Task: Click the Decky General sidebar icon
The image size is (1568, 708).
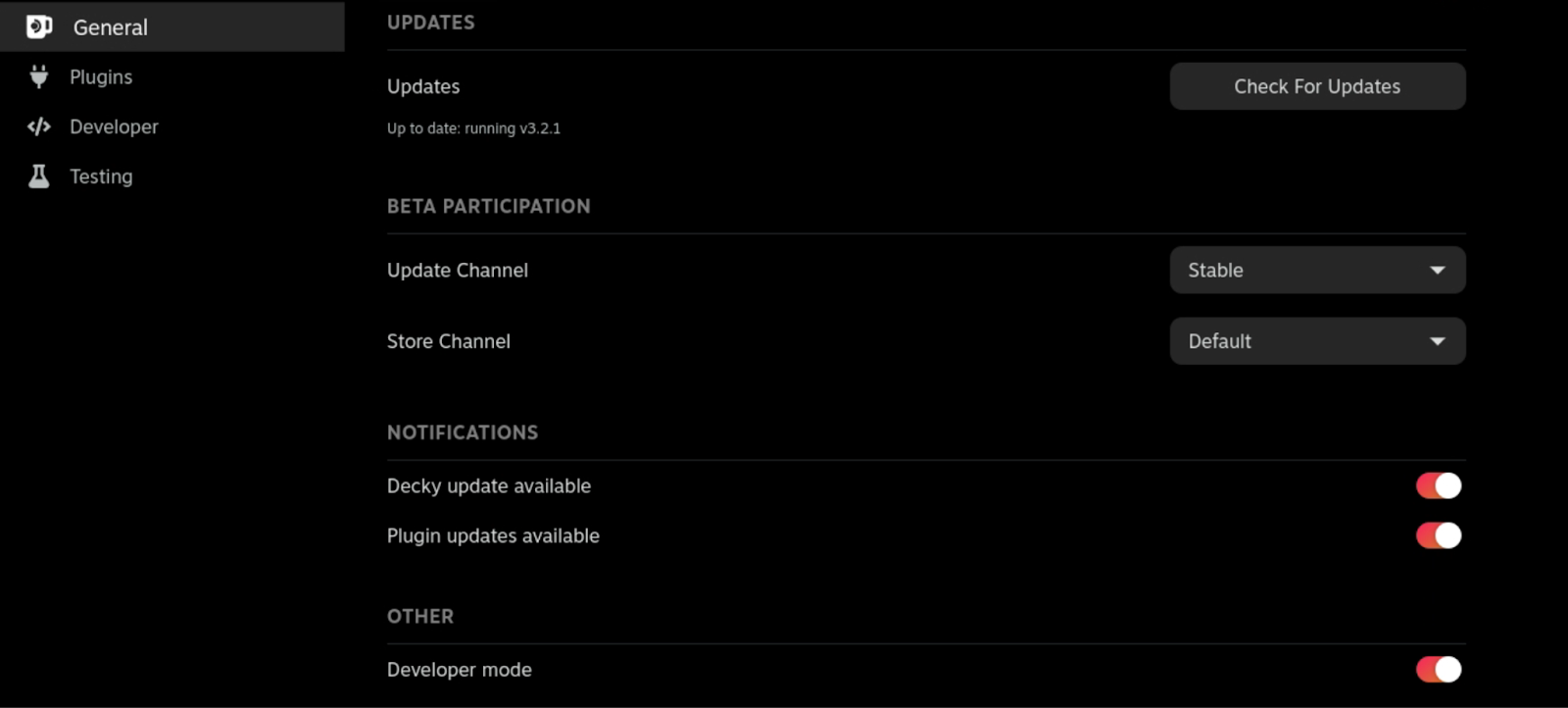Action: click(39, 26)
